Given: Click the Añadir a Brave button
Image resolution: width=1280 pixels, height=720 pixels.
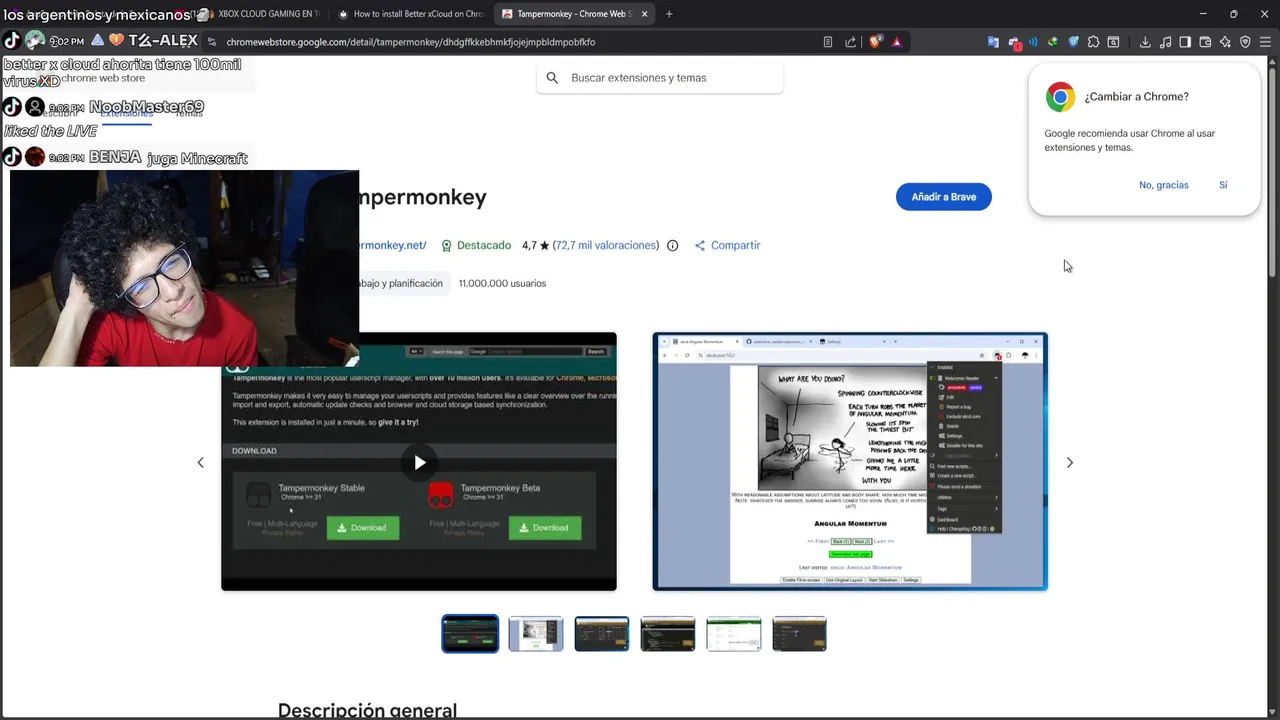Looking at the screenshot, I should point(943,197).
